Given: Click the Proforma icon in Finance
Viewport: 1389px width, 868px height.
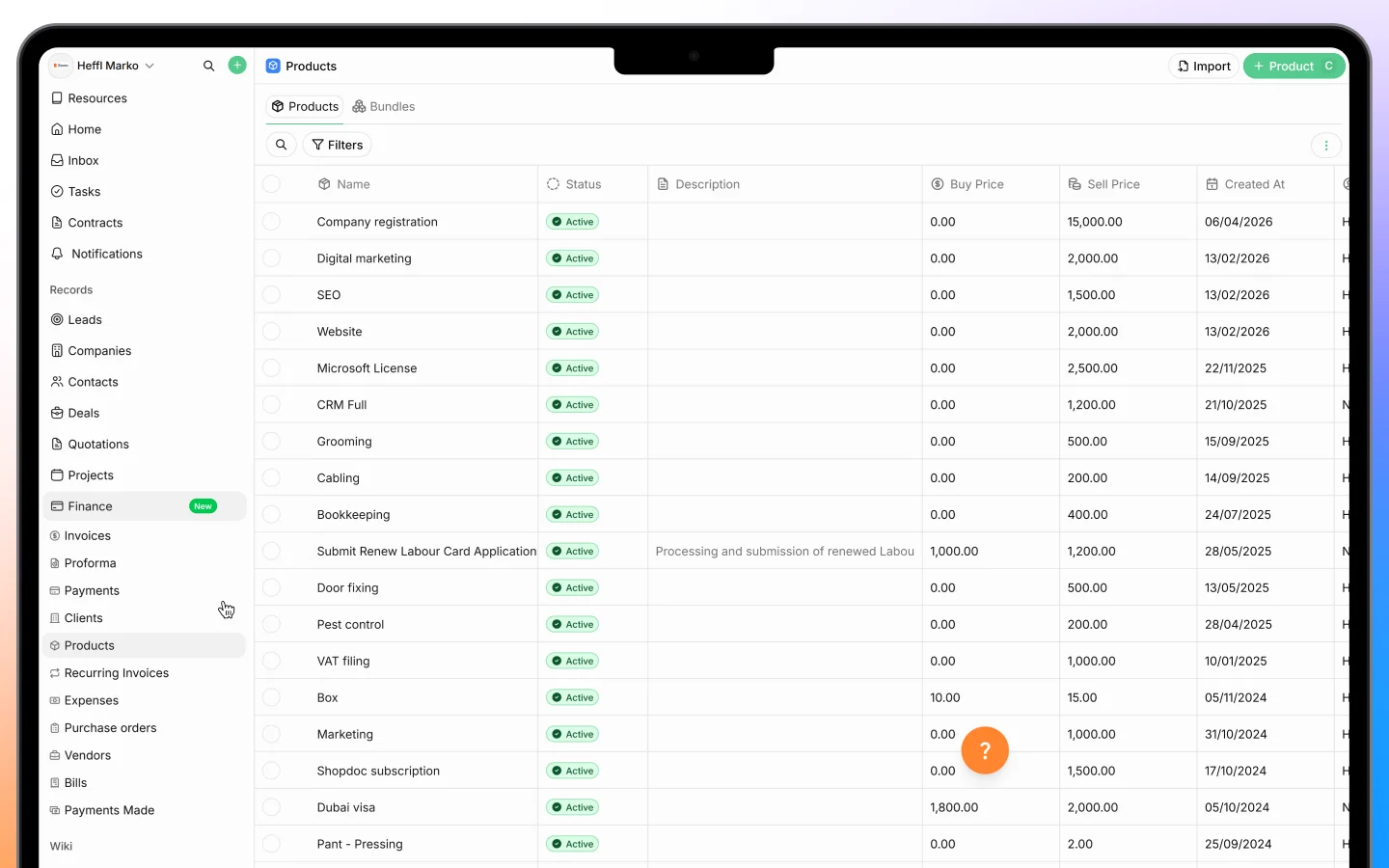Looking at the screenshot, I should [55, 563].
